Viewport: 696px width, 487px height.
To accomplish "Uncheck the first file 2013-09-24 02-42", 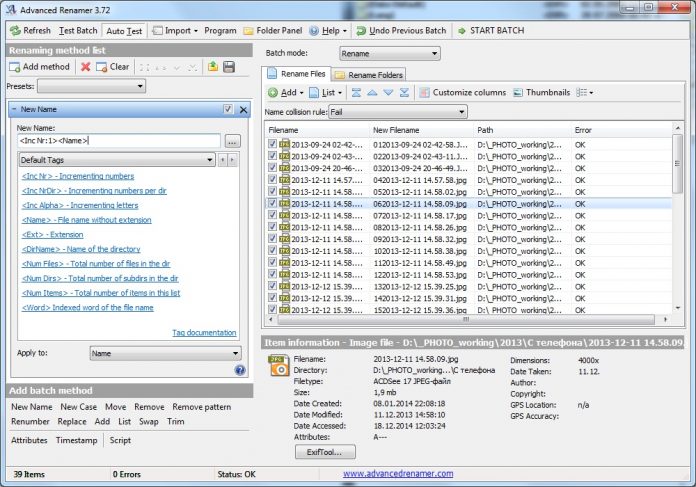I will (273, 144).
